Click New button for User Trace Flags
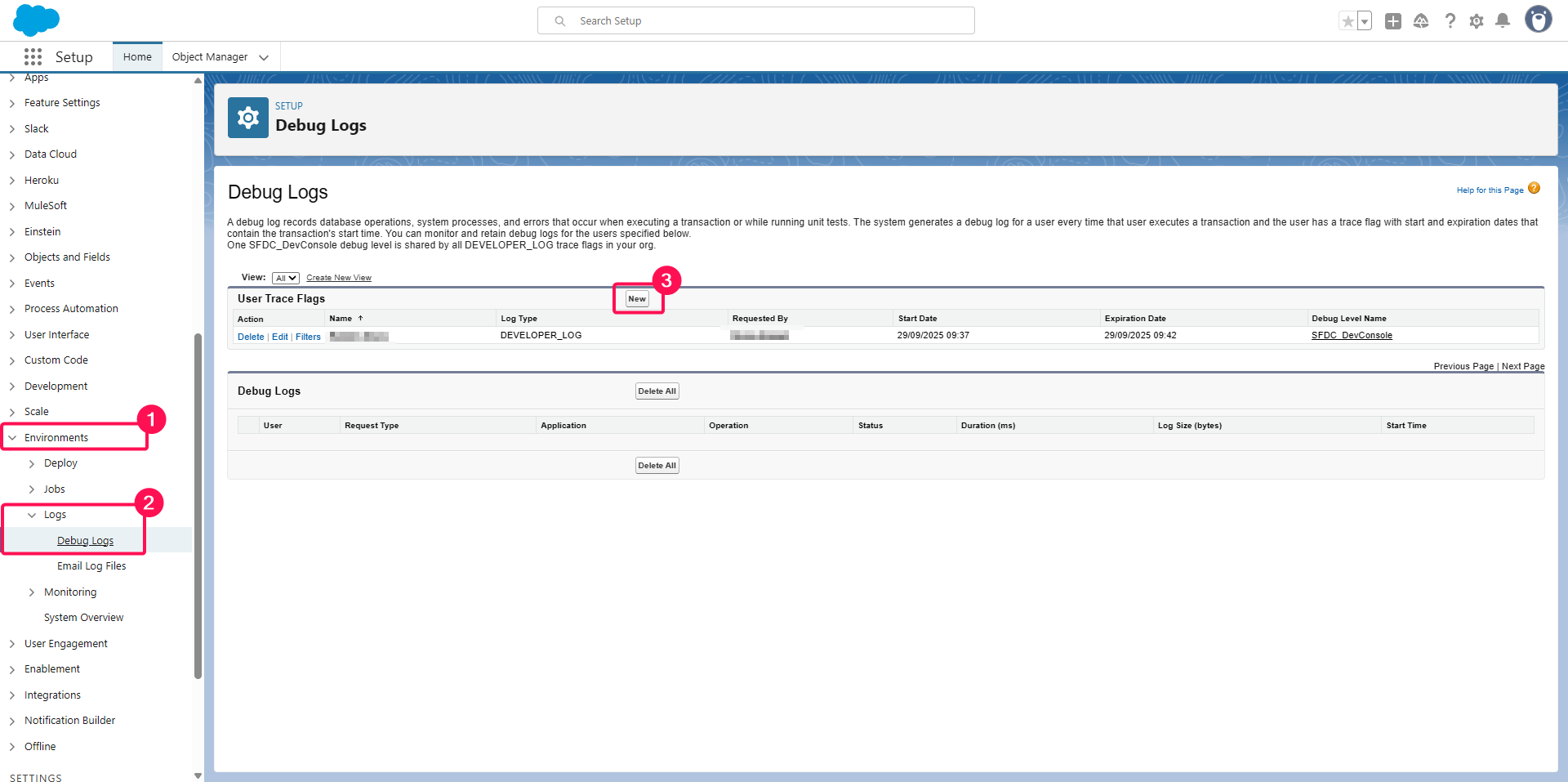 tap(637, 299)
